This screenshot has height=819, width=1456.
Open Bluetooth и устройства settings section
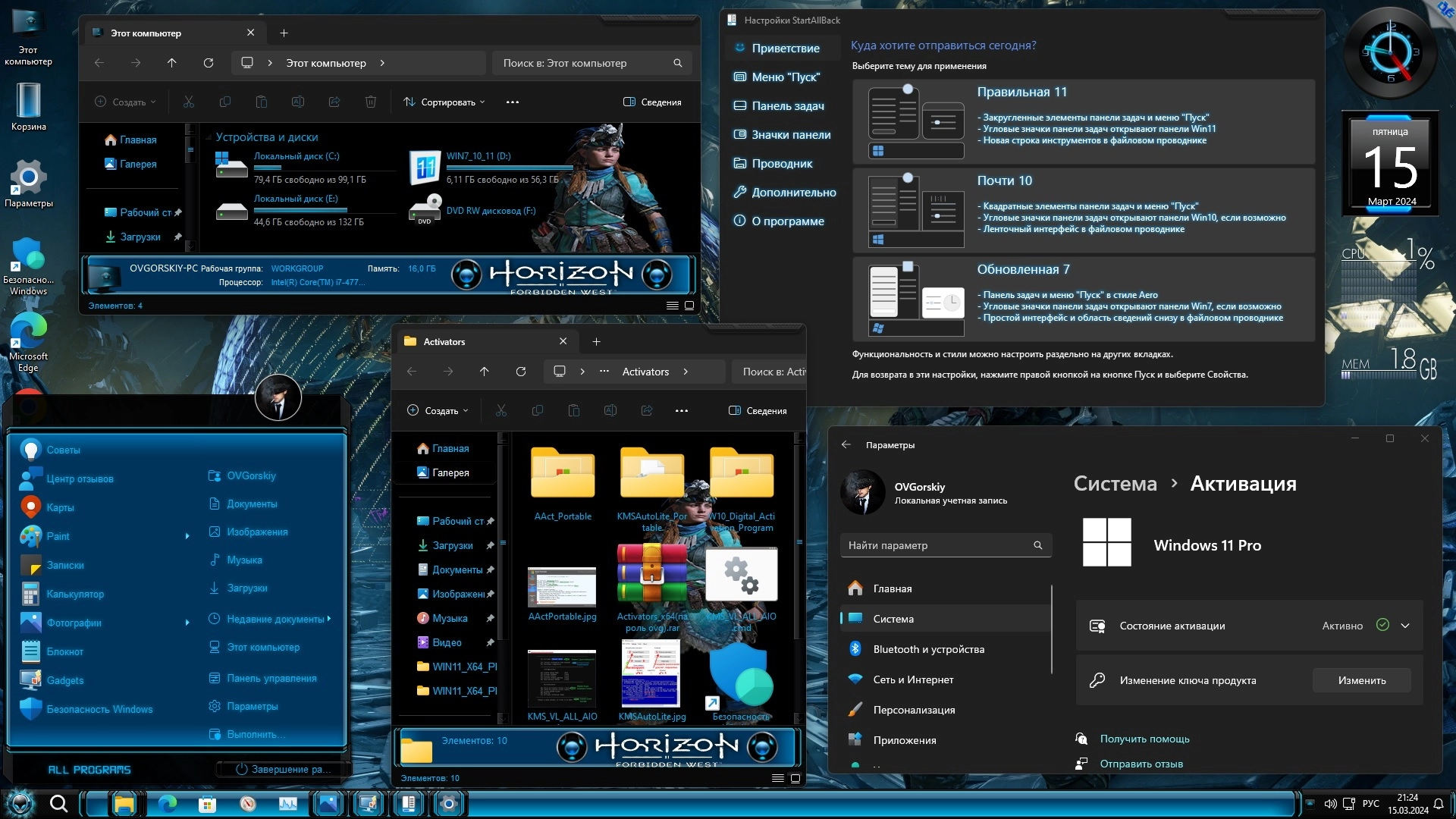[927, 649]
